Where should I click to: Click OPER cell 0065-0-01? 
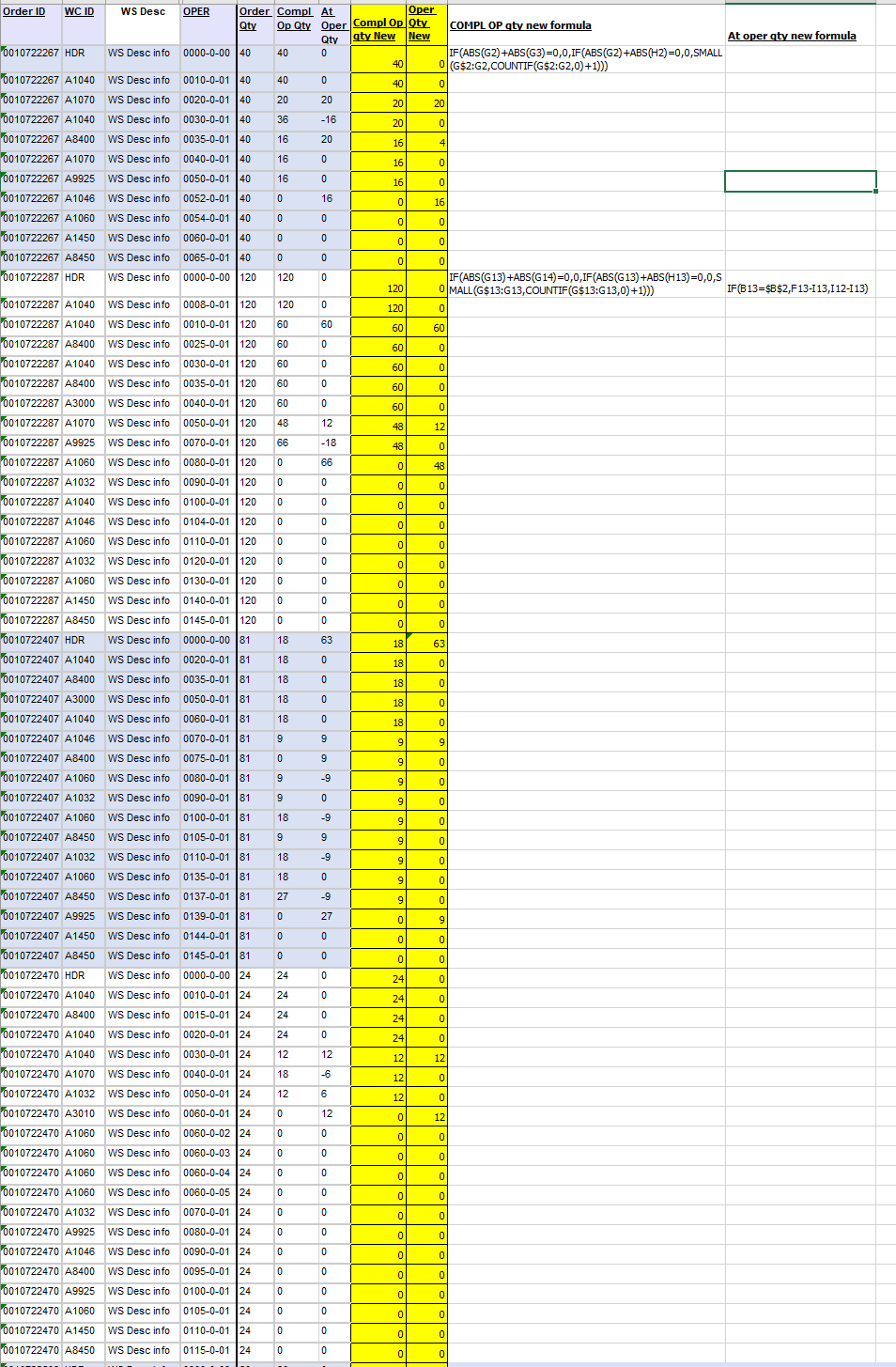208,257
